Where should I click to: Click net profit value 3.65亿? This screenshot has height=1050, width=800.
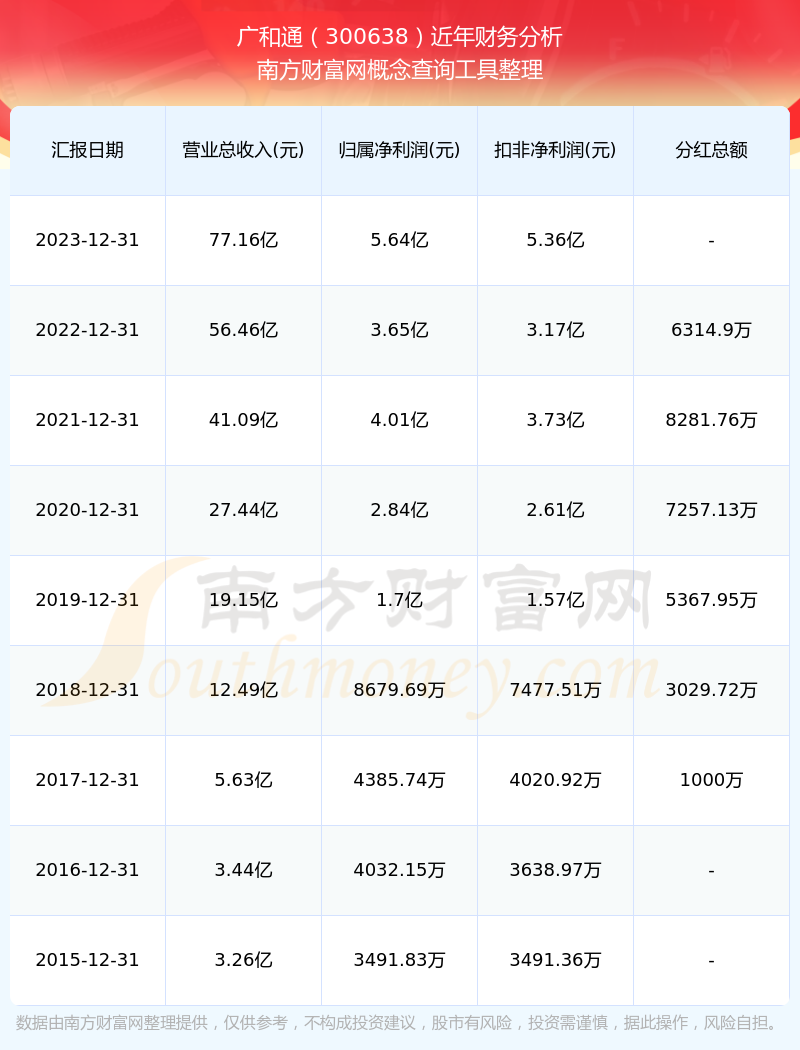coord(400,330)
